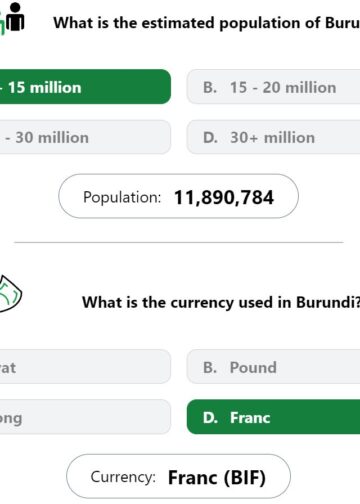
Task: Click the estimated population question heading
Action: (207, 23)
